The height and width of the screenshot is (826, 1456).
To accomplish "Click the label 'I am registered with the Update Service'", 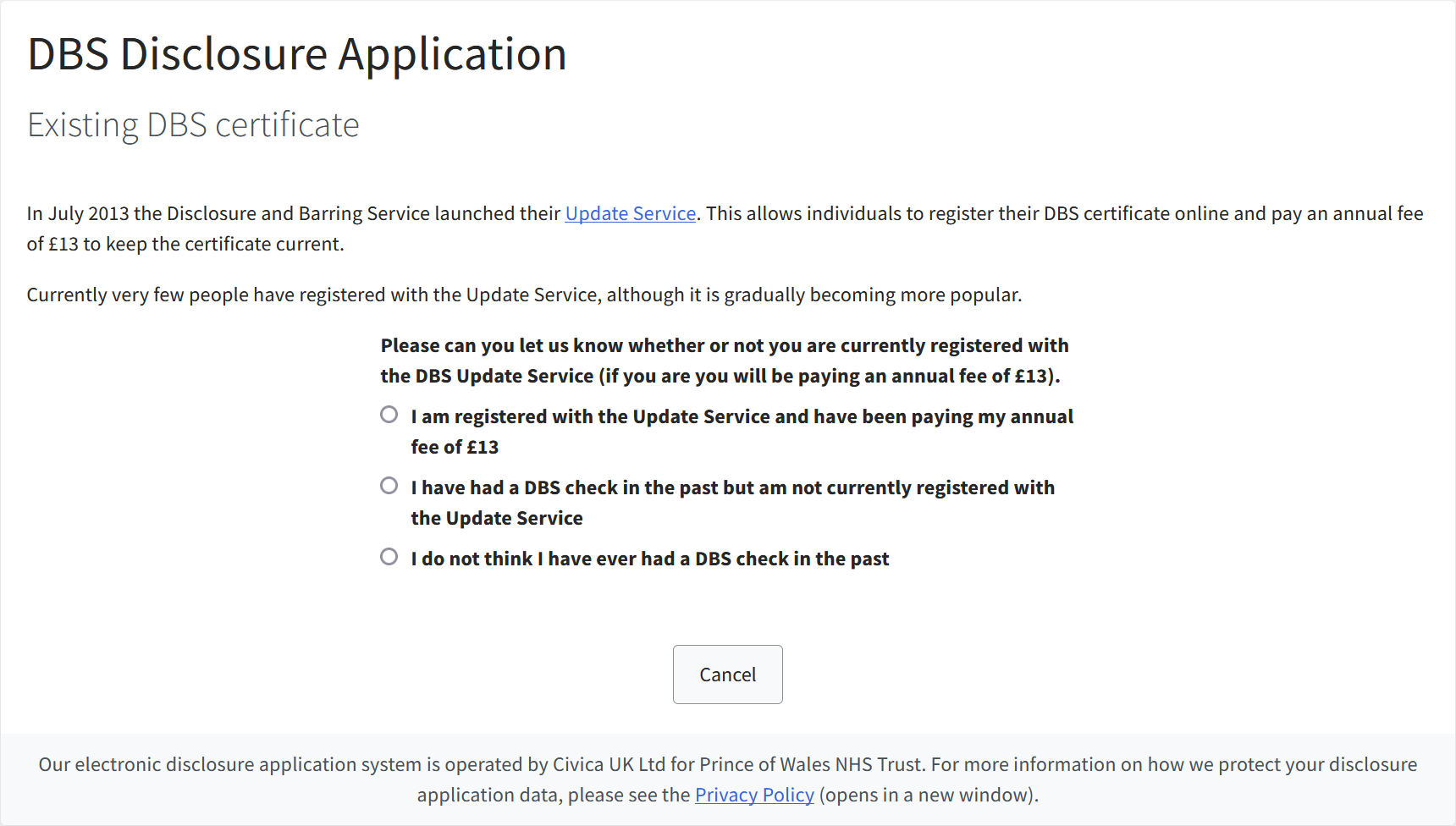I will pos(742,432).
